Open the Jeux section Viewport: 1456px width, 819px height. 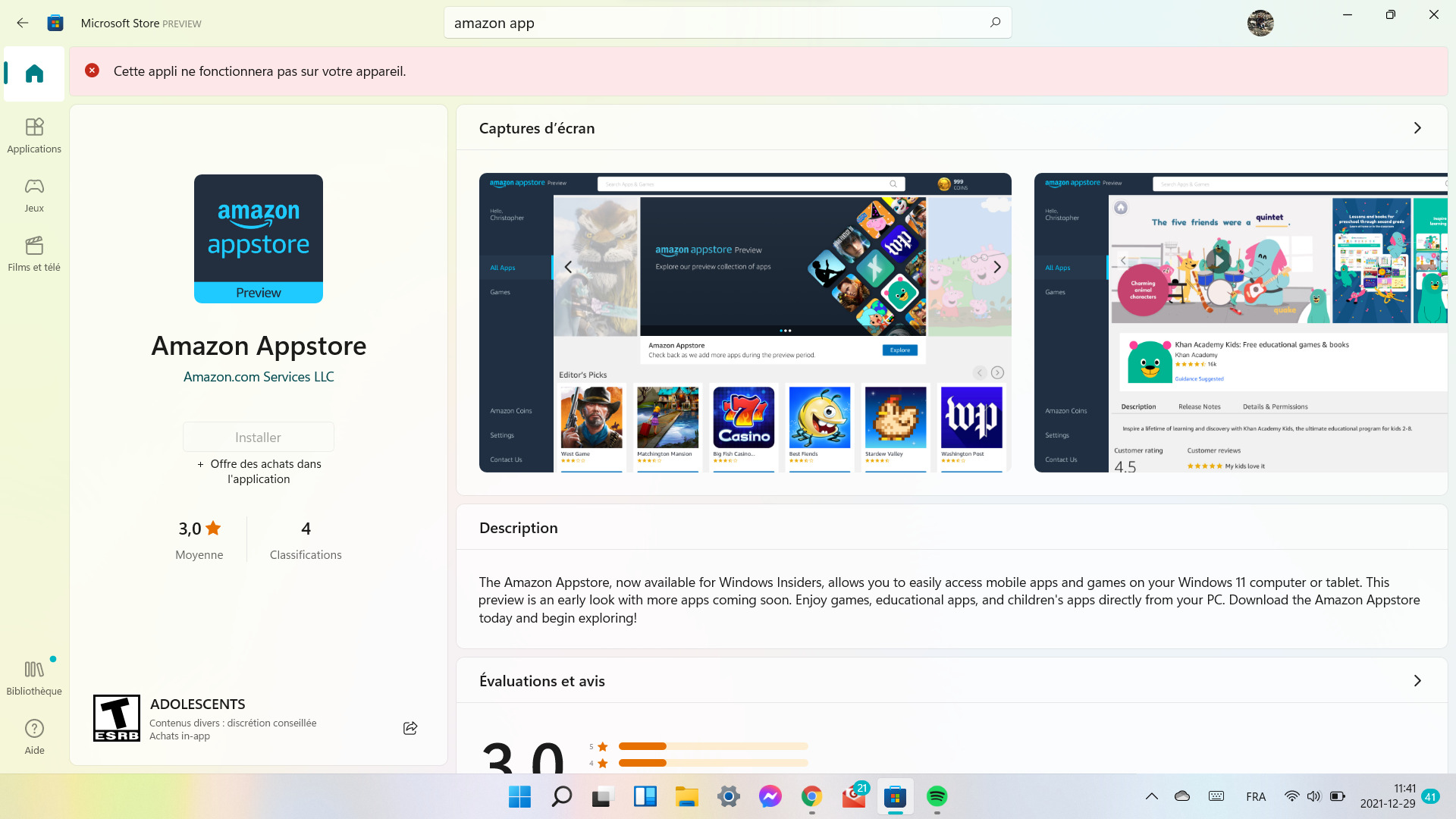point(34,195)
